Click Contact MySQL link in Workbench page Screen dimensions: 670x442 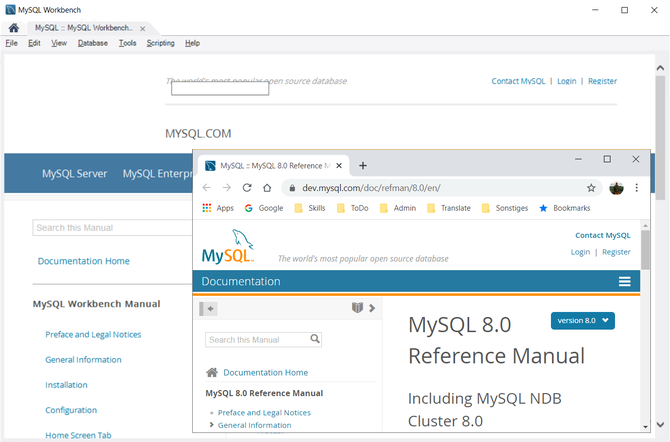tap(518, 81)
